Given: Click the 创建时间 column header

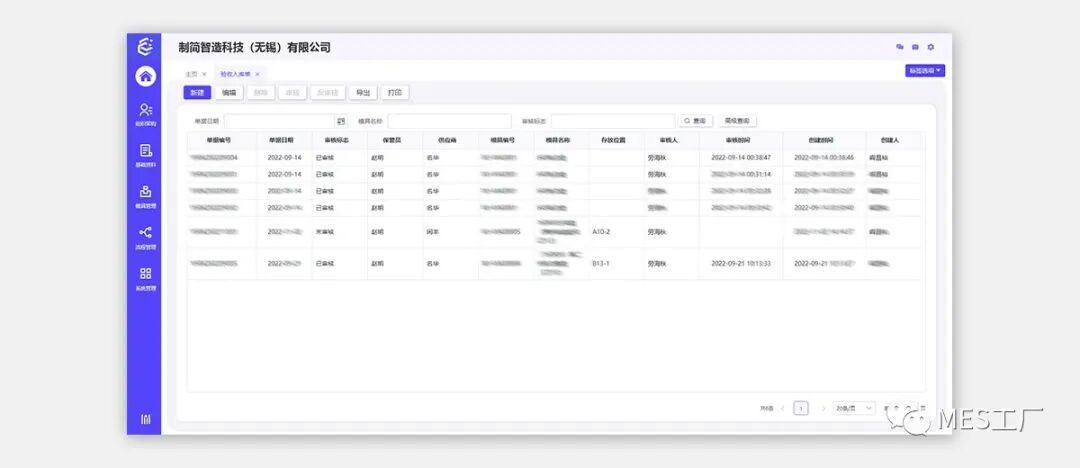Looking at the screenshot, I should click(x=821, y=141).
